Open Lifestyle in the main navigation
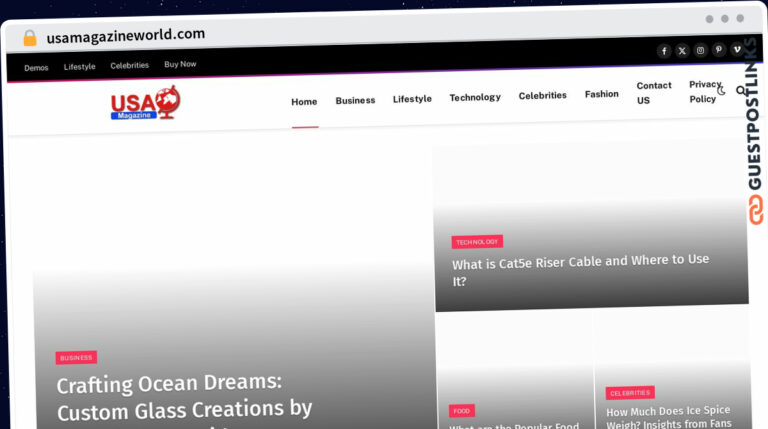Screen dimensions: 768x429 pyautogui.click(x=412, y=99)
